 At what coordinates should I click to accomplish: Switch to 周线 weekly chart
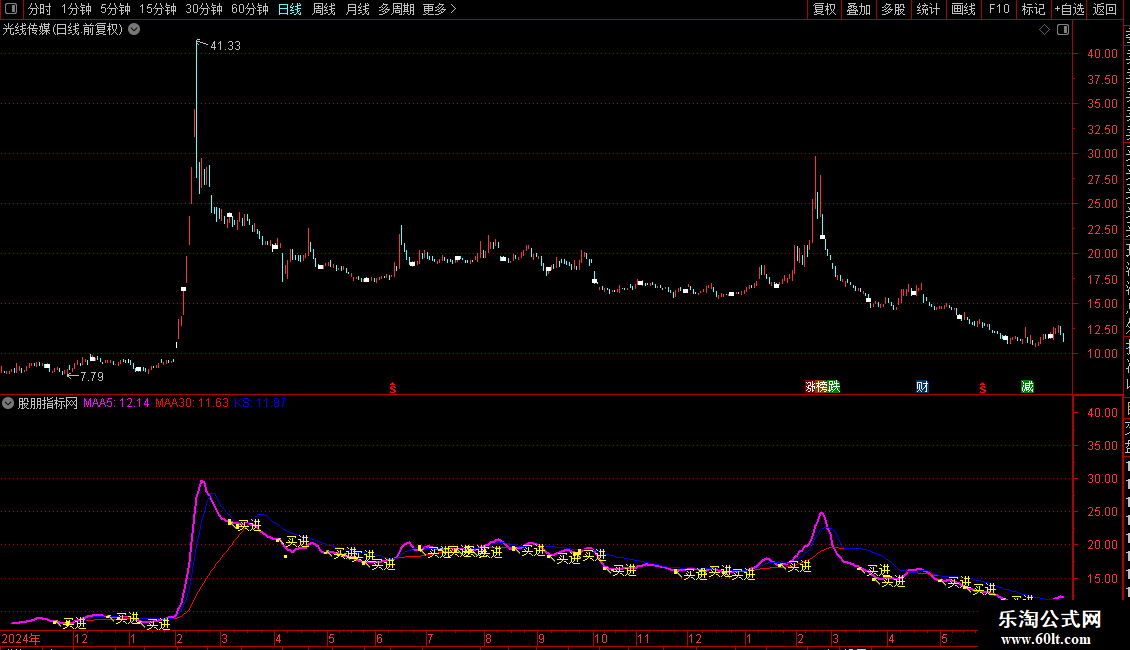(x=324, y=9)
